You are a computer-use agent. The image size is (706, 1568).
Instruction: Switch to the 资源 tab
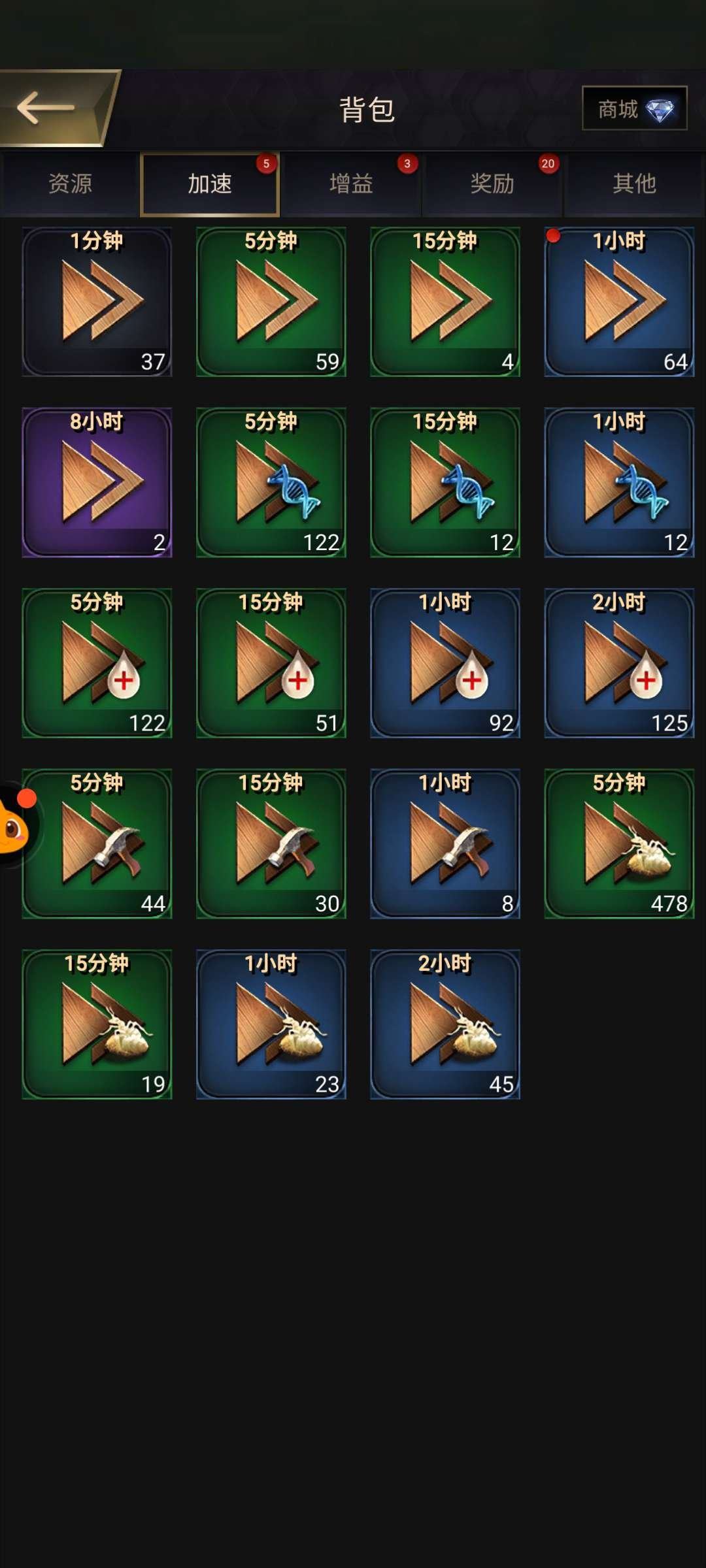[70, 184]
